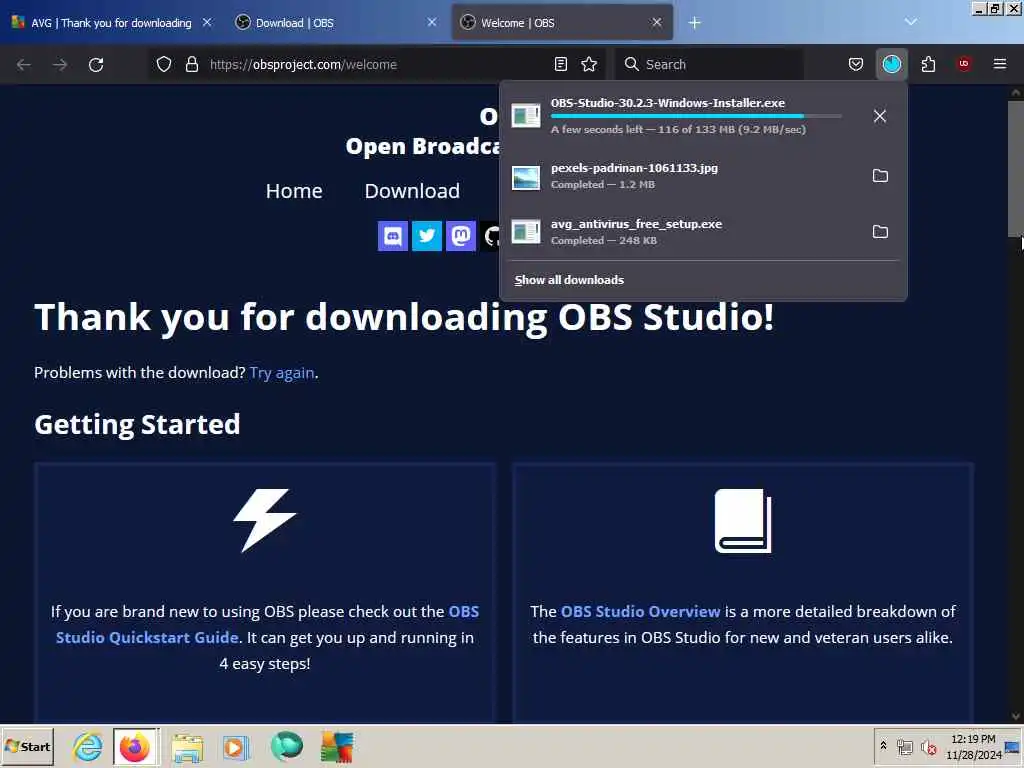This screenshot has height=768, width=1024.
Task: Click the green globe browser taskbar icon
Action: (287, 746)
